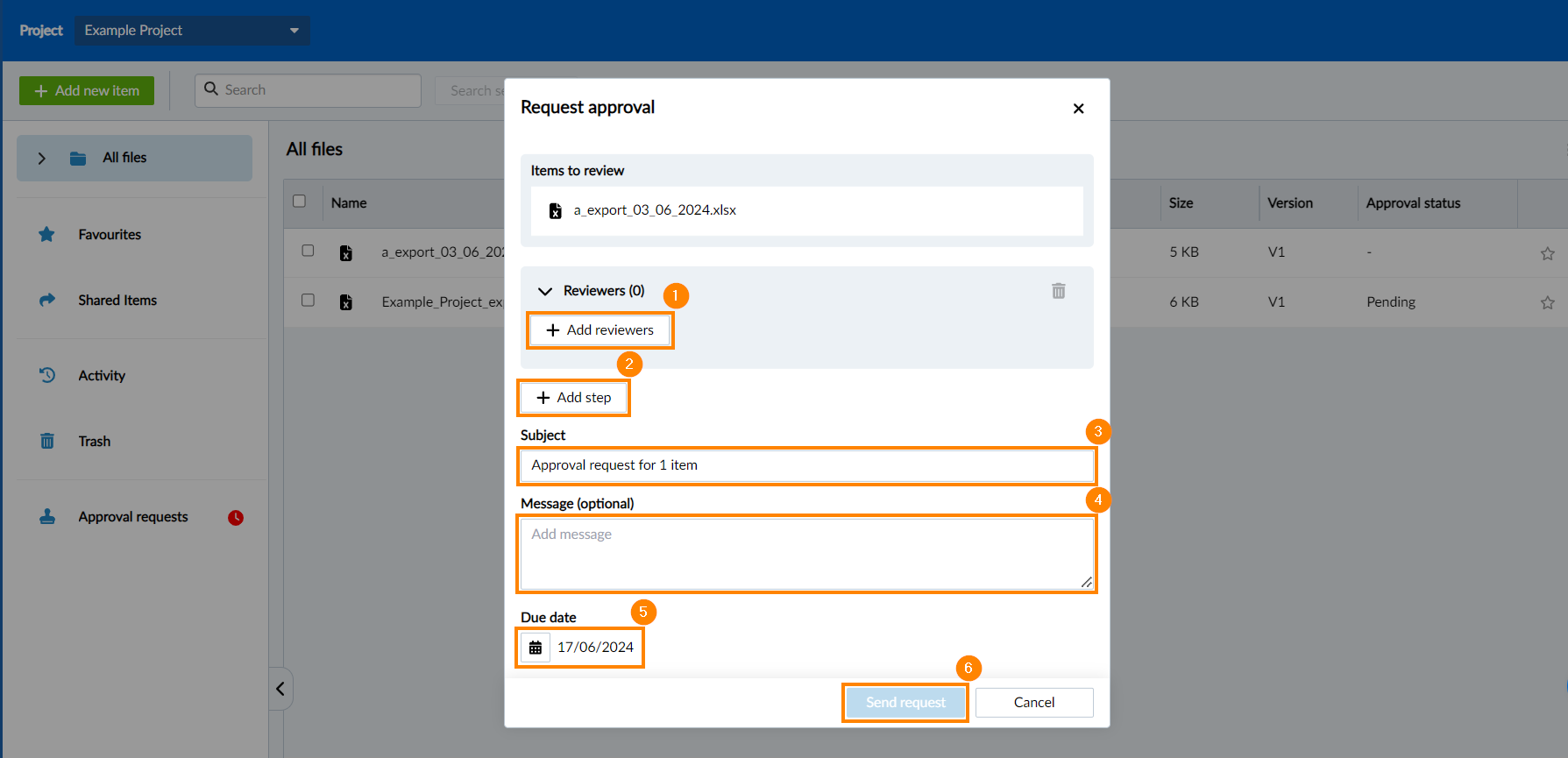Click the file icon in Example_Project_ex row

point(346,302)
